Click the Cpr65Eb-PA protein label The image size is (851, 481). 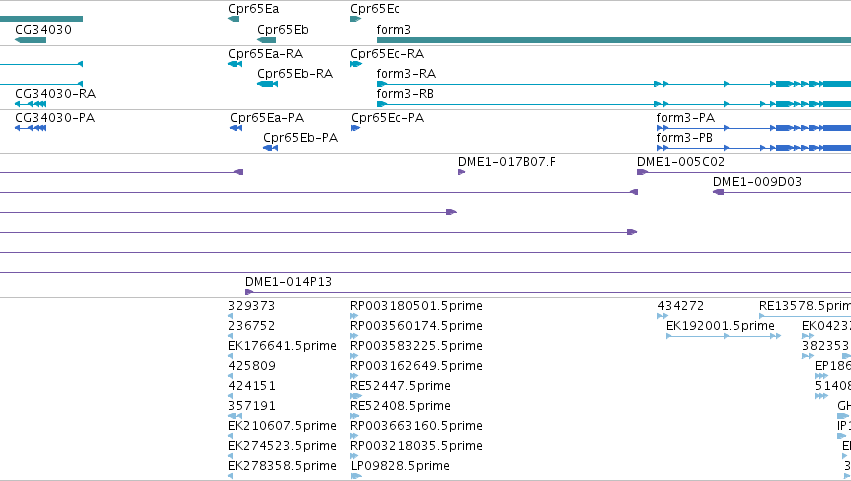pos(301,138)
